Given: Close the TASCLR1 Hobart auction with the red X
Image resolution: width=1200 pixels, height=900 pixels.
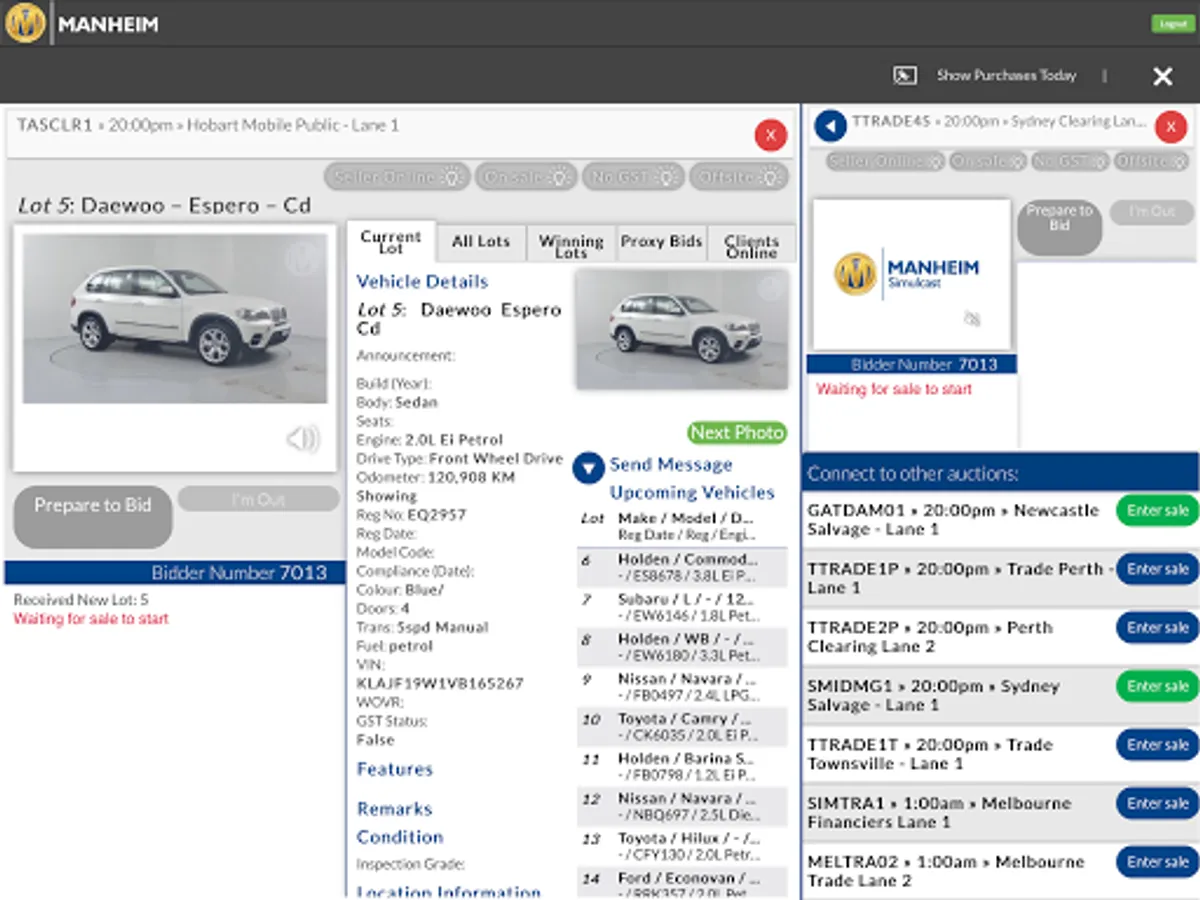Looking at the screenshot, I should point(770,135).
